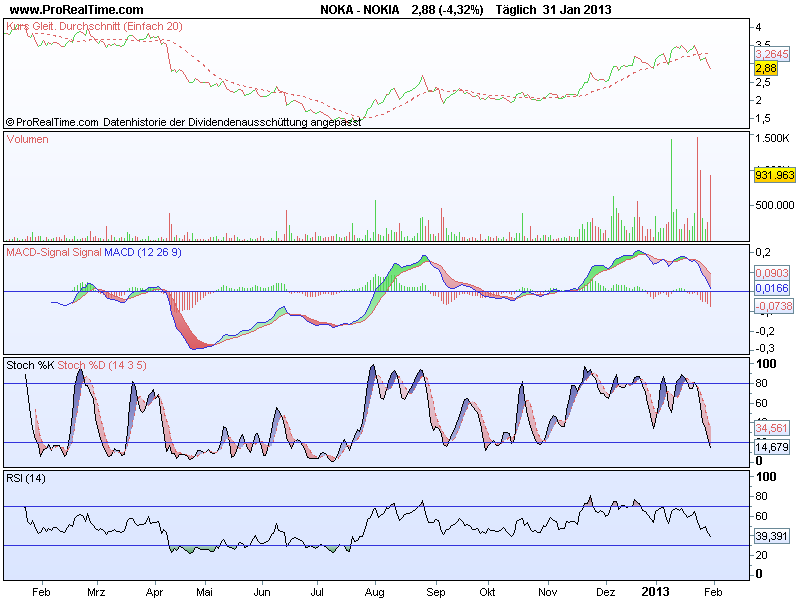Screen dimensions: 800x600
Task: Click the 0,0166 MACD value box
Action: click(771, 288)
